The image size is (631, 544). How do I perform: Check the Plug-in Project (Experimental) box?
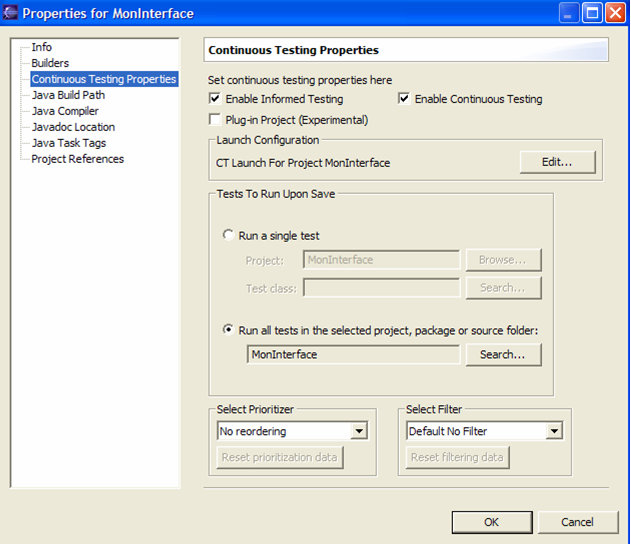coord(215,120)
